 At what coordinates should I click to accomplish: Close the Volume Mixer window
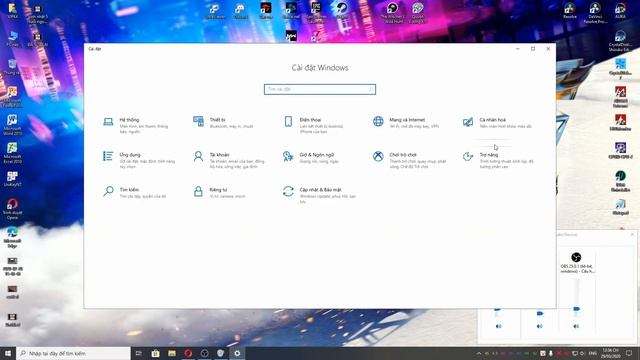tap(632, 235)
